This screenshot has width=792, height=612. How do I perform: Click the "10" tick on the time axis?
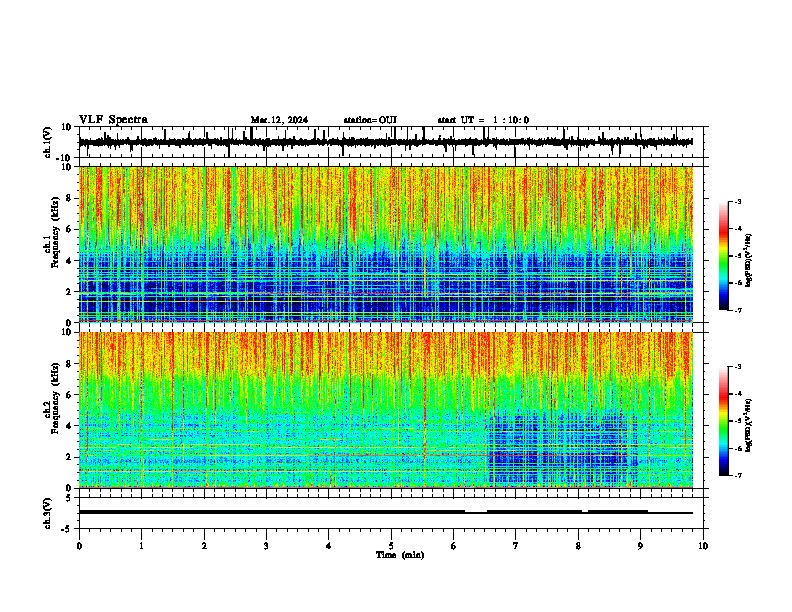(703, 546)
